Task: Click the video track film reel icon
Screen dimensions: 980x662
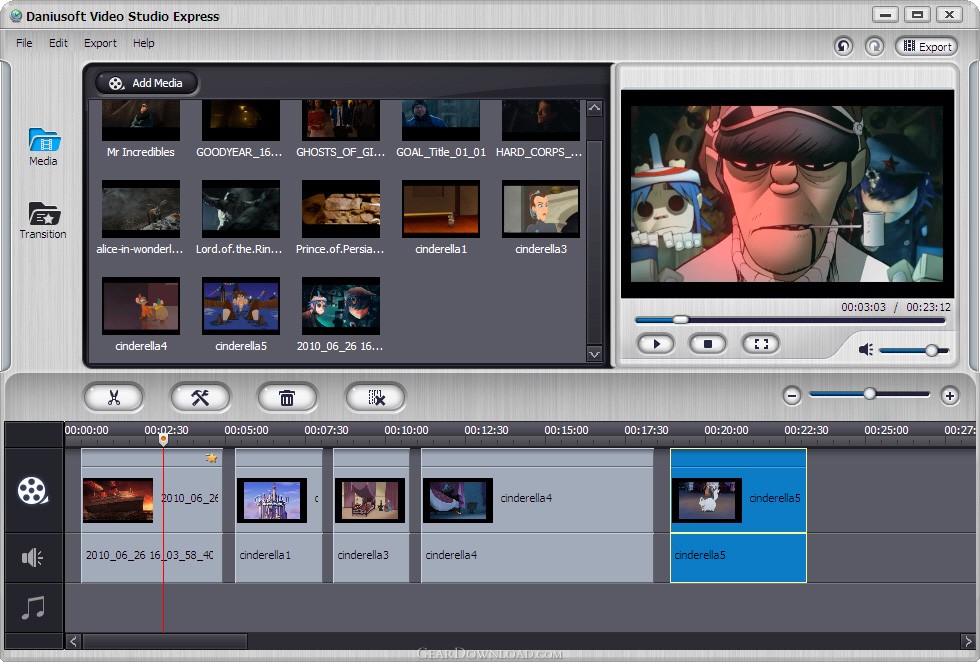Action: click(32, 491)
